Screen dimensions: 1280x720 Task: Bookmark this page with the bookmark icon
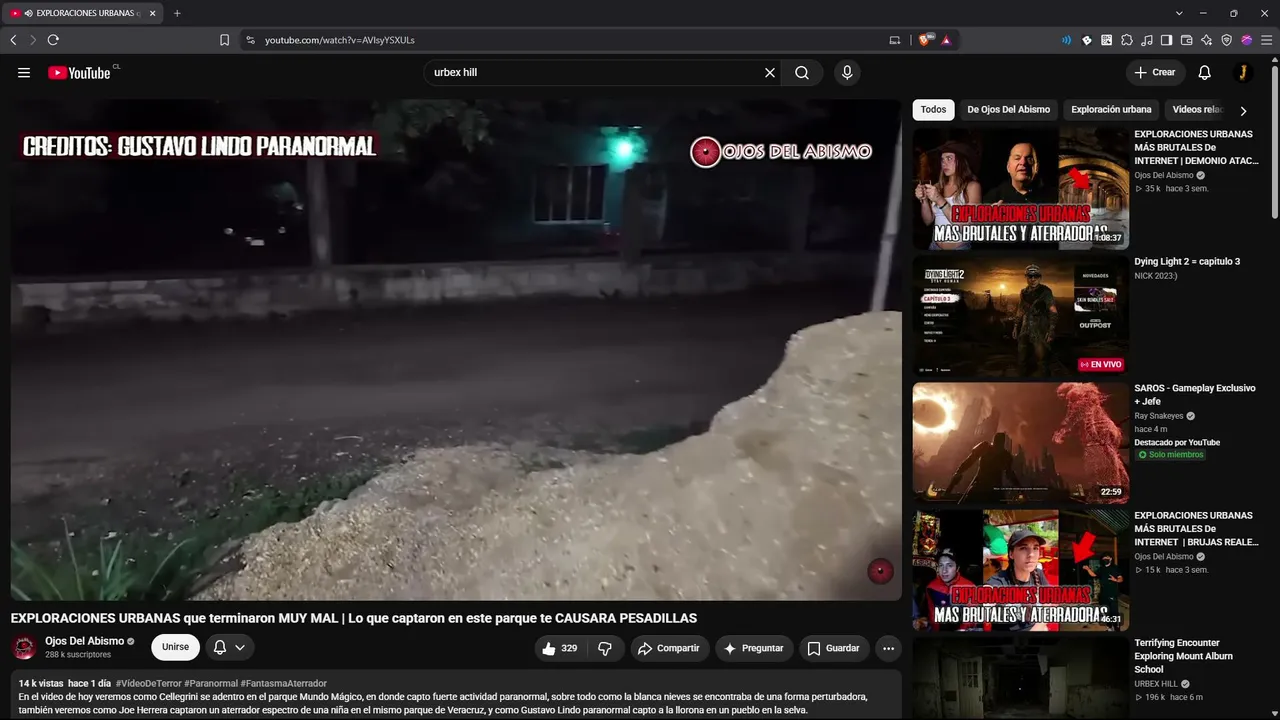(224, 40)
